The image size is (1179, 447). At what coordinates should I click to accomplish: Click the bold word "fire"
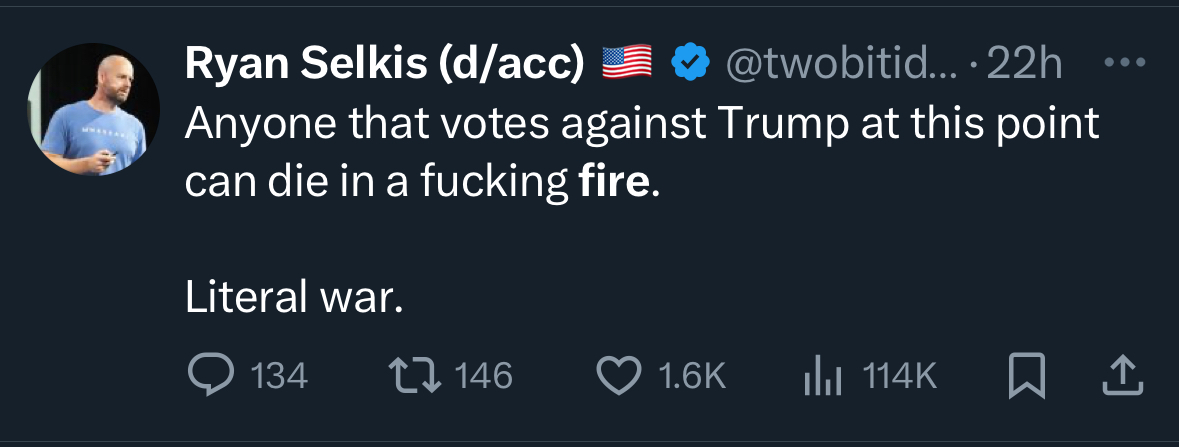tap(614, 184)
